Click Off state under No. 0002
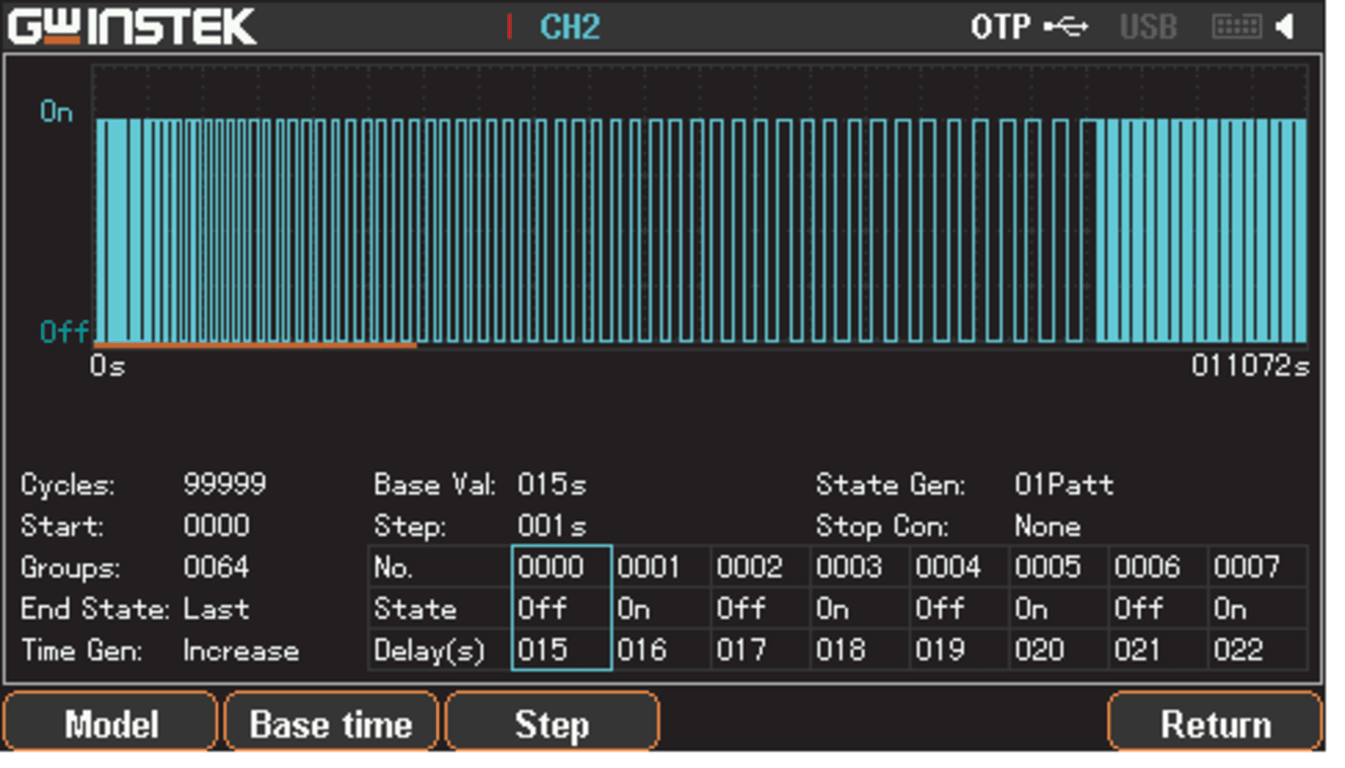The height and width of the screenshot is (768, 1345). 760,608
